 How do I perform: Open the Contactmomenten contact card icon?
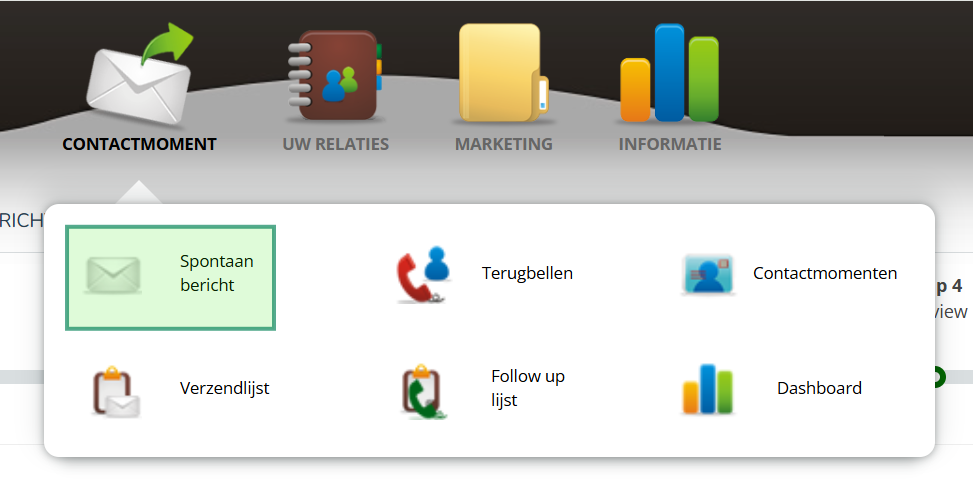click(x=707, y=274)
